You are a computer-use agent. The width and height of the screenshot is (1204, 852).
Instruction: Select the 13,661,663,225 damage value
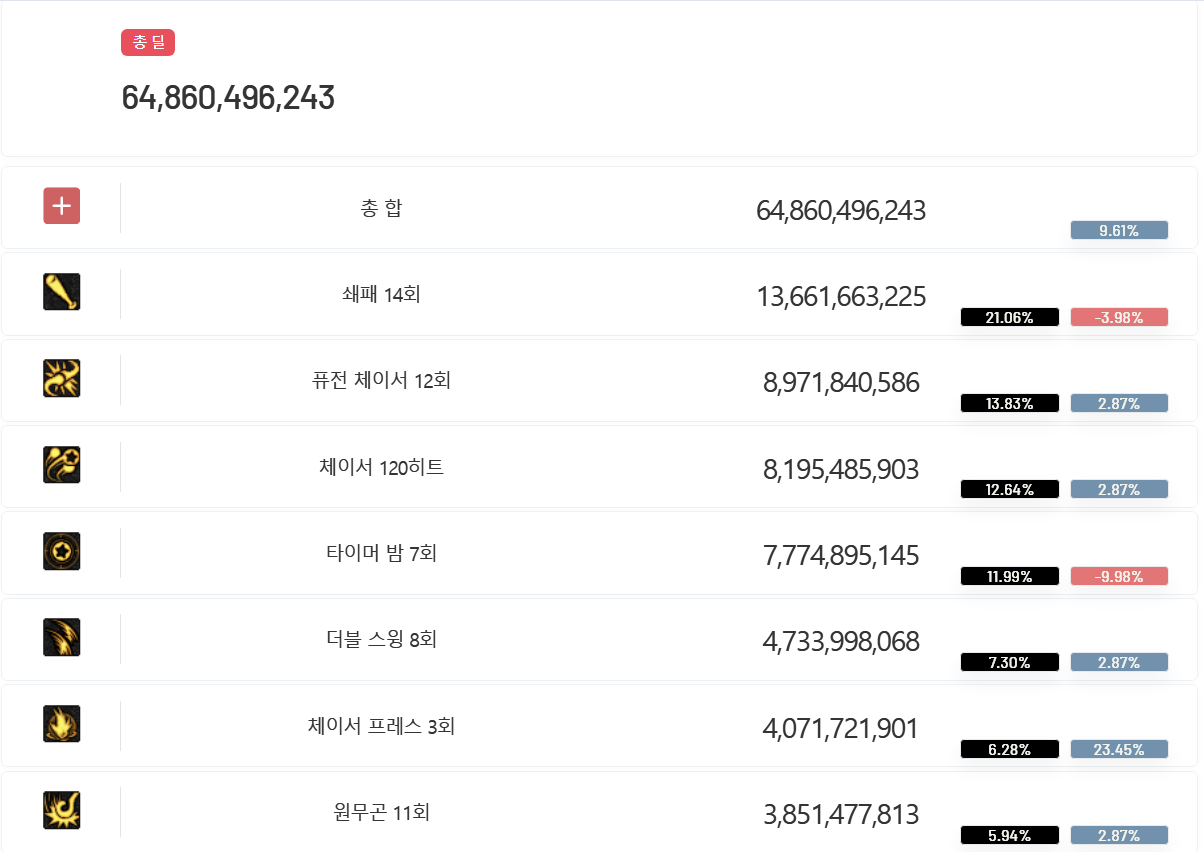841,297
